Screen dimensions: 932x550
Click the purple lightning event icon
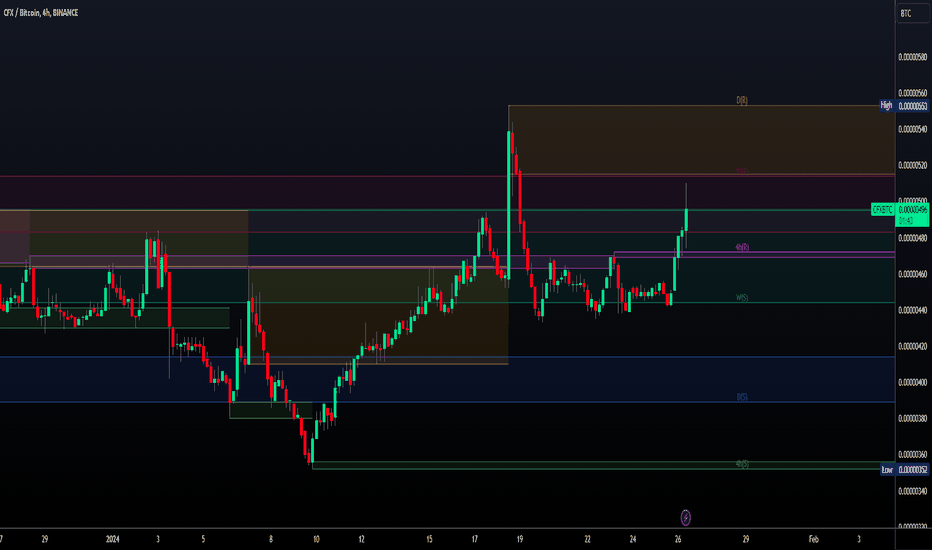[x=685, y=517]
